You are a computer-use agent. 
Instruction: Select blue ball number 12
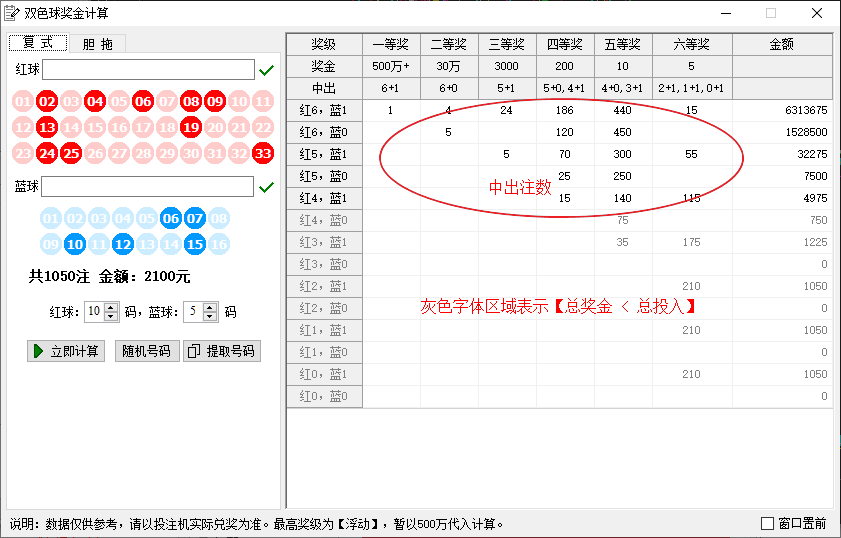123,244
